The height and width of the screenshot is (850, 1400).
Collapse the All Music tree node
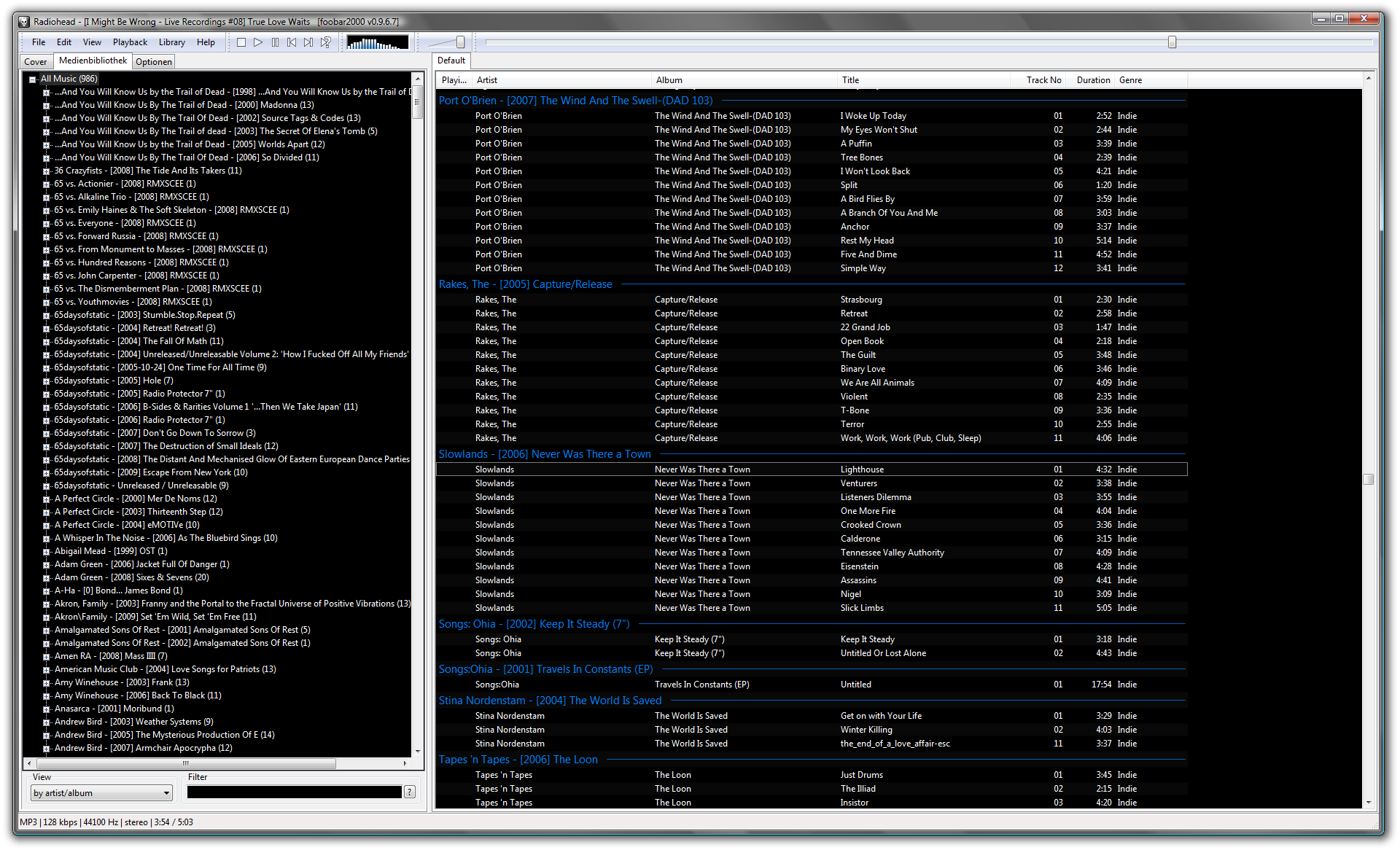pos(33,79)
